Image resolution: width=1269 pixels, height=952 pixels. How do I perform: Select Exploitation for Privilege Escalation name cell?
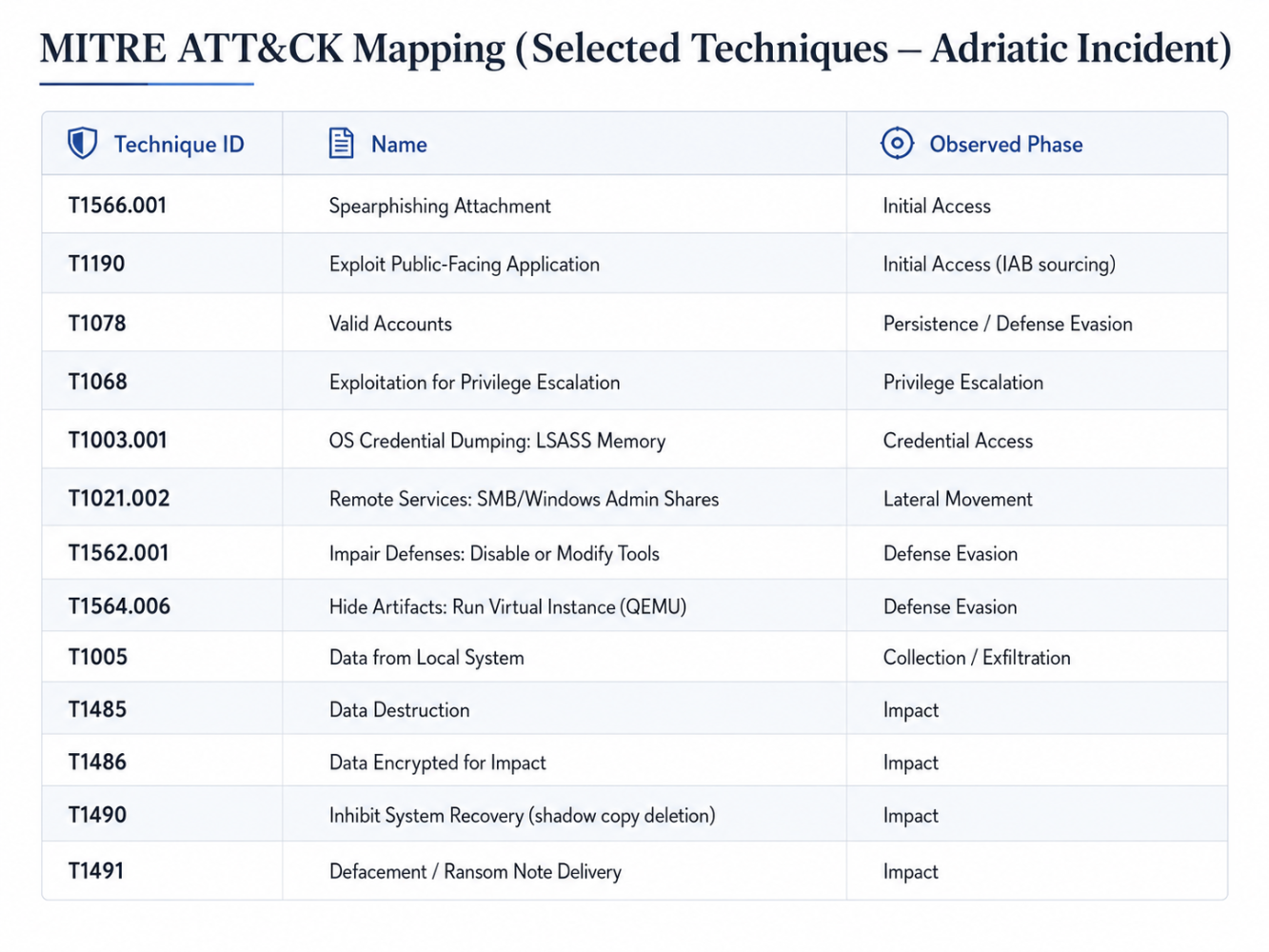[474, 383]
